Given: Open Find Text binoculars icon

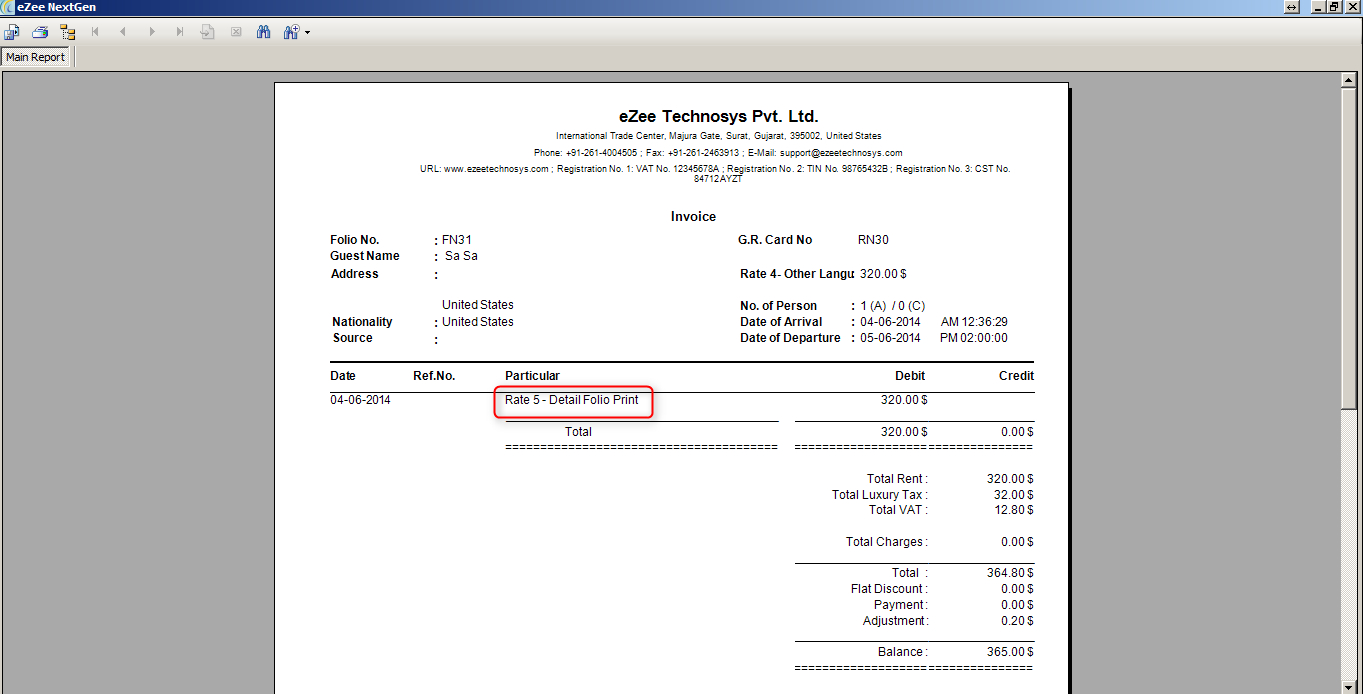Looking at the screenshot, I should coord(264,32).
